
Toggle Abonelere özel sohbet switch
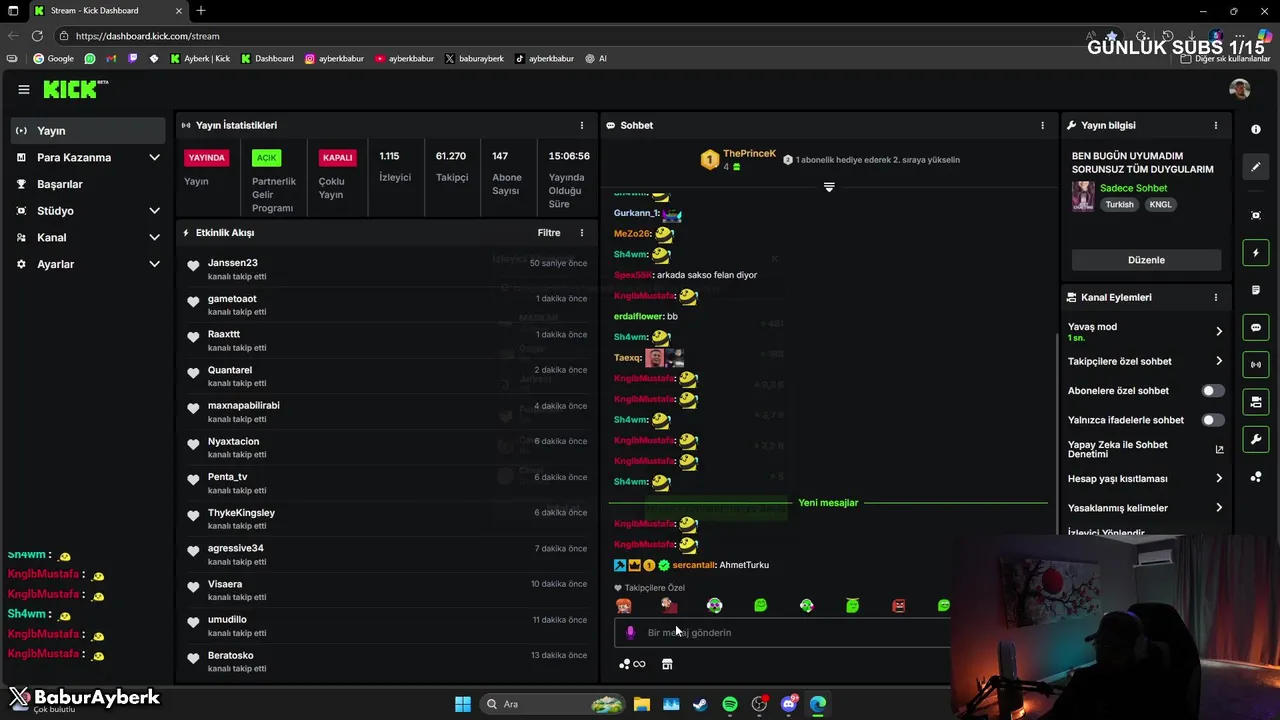1212,391
